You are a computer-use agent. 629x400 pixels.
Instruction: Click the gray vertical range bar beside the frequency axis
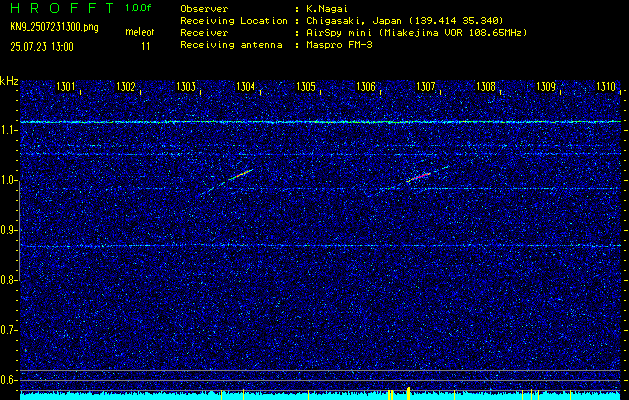pos(19,231)
